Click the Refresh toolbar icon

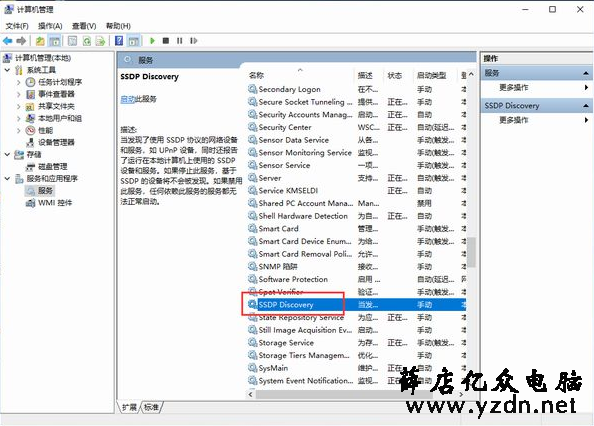click(x=87, y=41)
